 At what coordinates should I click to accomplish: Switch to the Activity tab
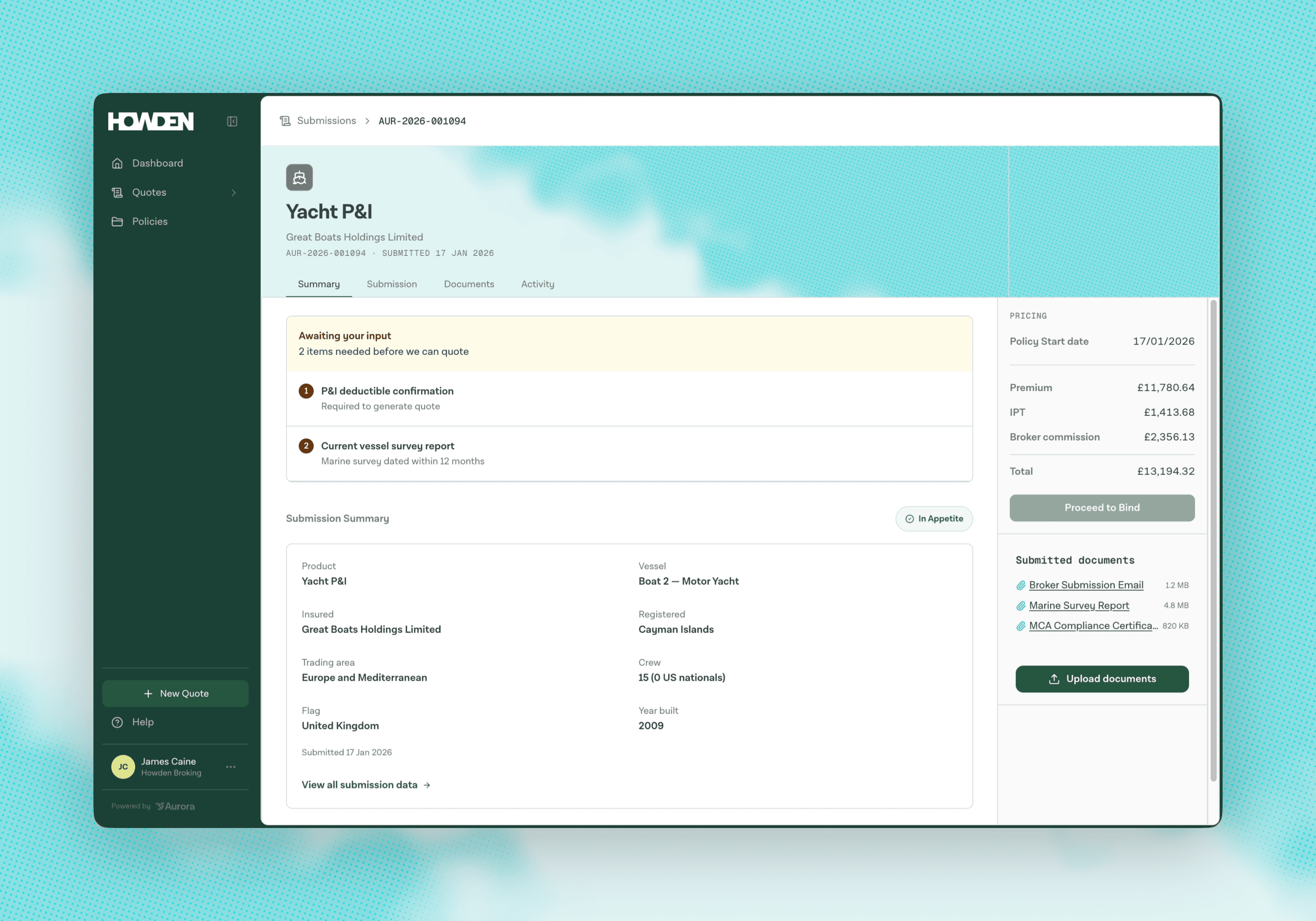click(537, 284)
